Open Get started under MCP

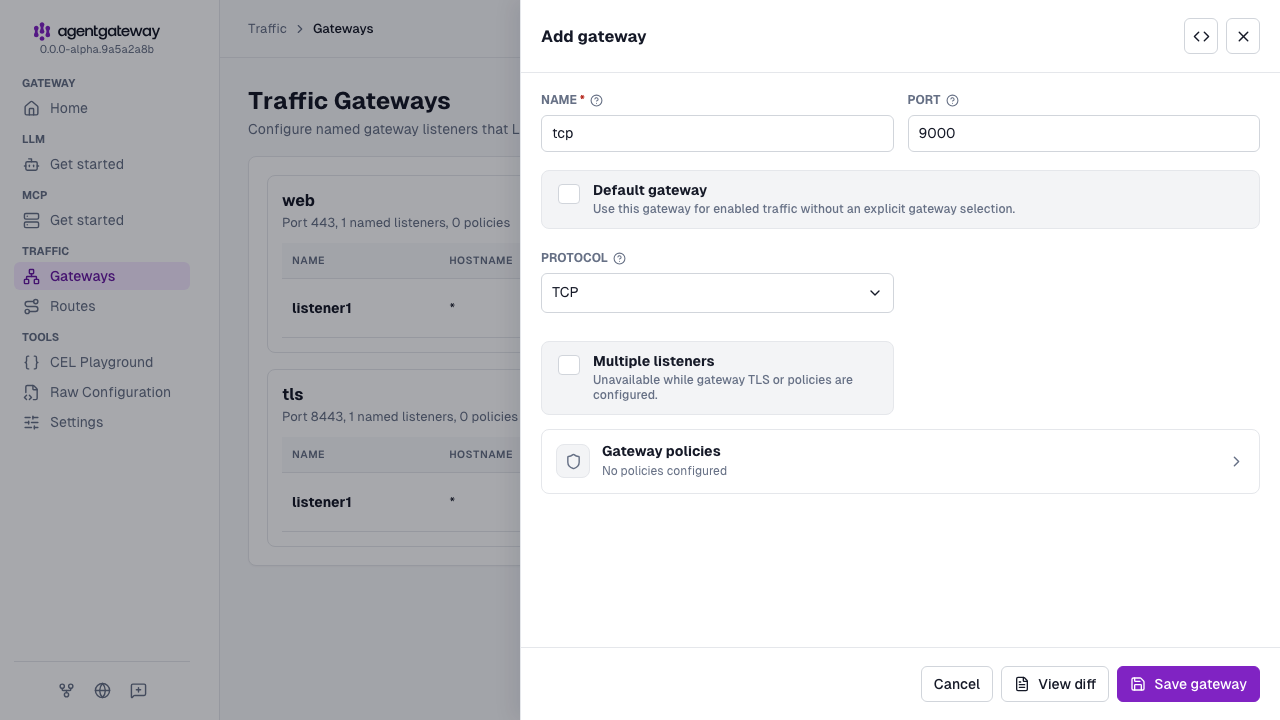point(102,220)
